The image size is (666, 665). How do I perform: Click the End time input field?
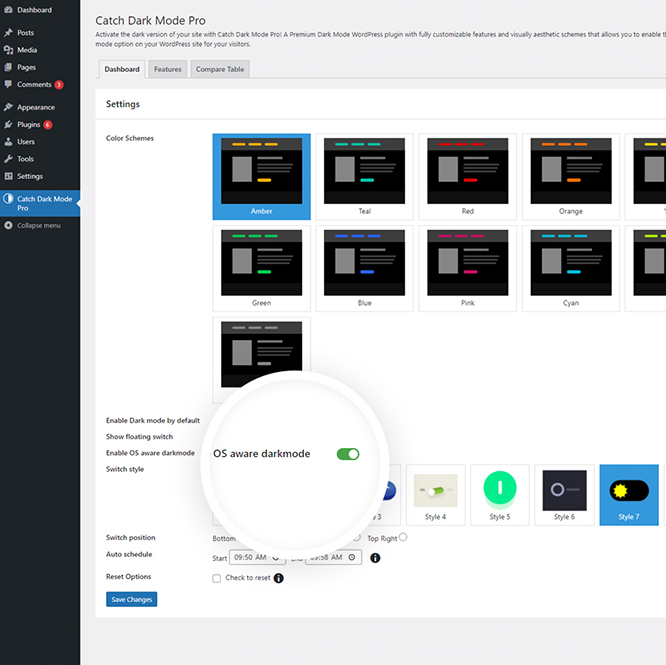[333, 557]
